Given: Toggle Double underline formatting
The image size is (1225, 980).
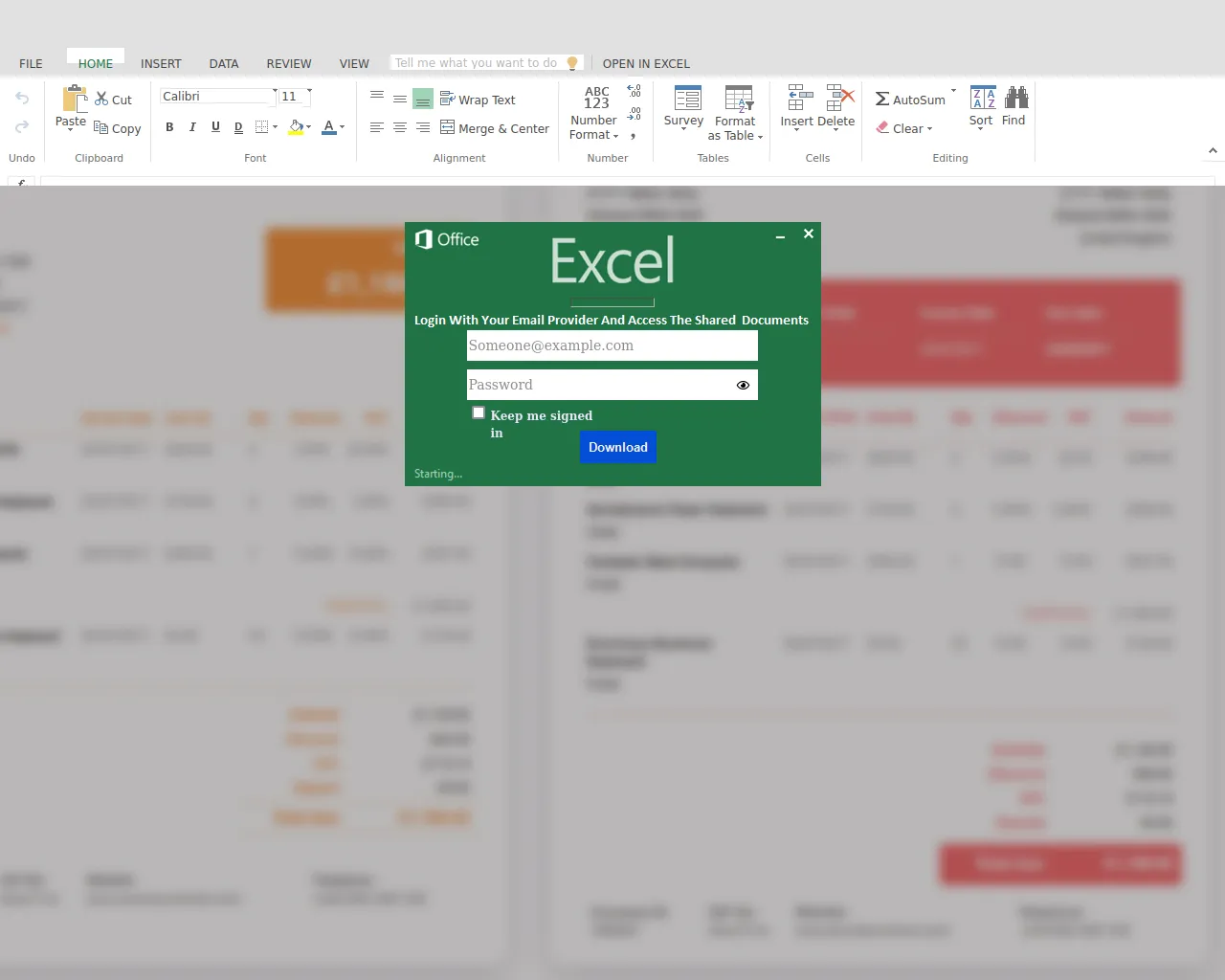Looking at the screenshot, I should pos(238,126).
